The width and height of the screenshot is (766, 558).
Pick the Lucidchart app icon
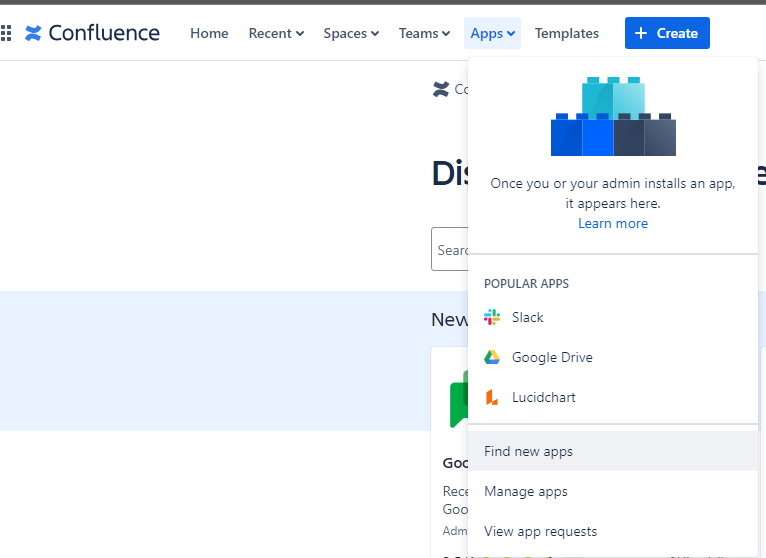(x=492, y=397)
